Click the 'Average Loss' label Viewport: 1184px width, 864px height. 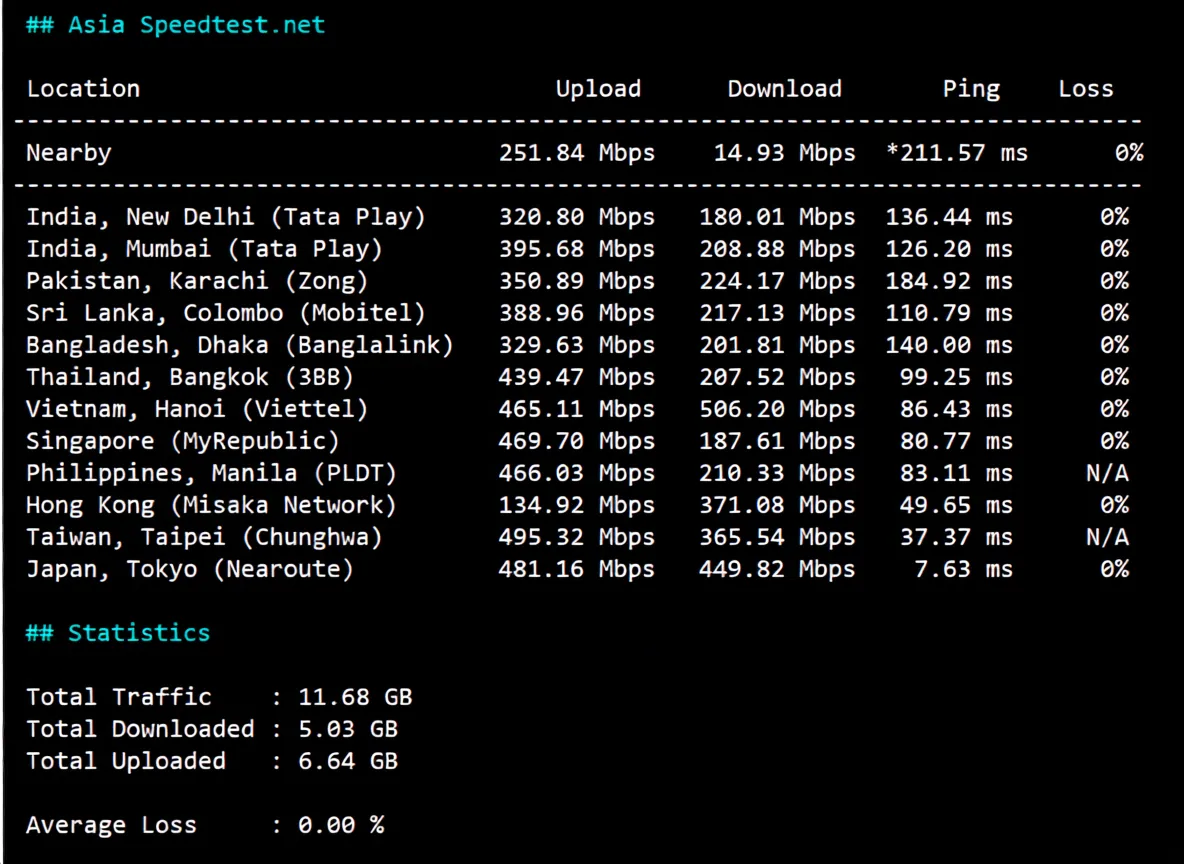point(112,825)
